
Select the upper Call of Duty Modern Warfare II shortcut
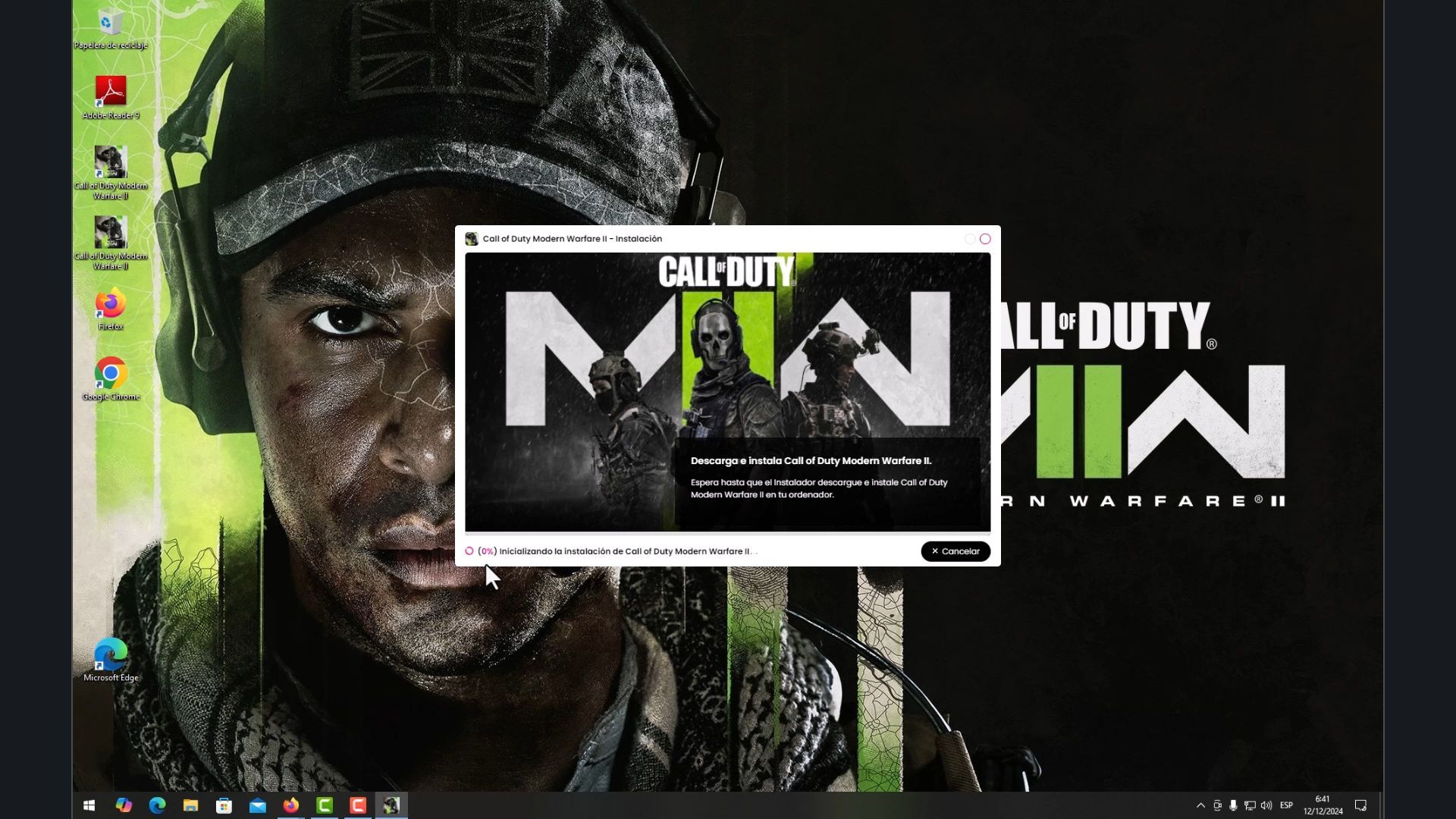[x=111, y=173]
